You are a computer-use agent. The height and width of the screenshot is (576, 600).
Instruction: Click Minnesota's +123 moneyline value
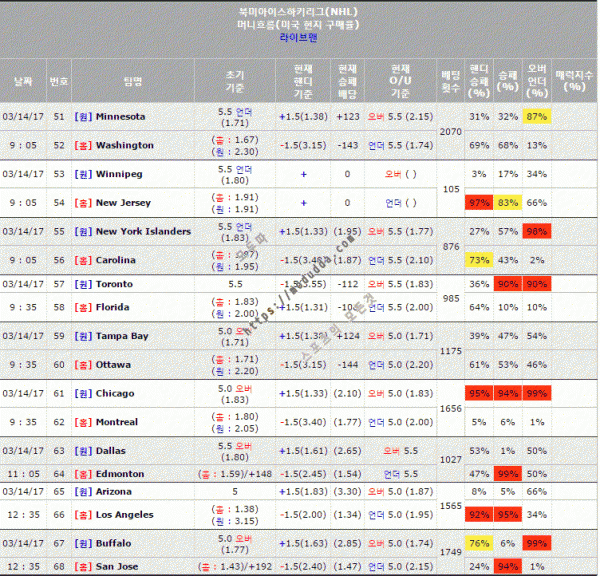(347, 116)
